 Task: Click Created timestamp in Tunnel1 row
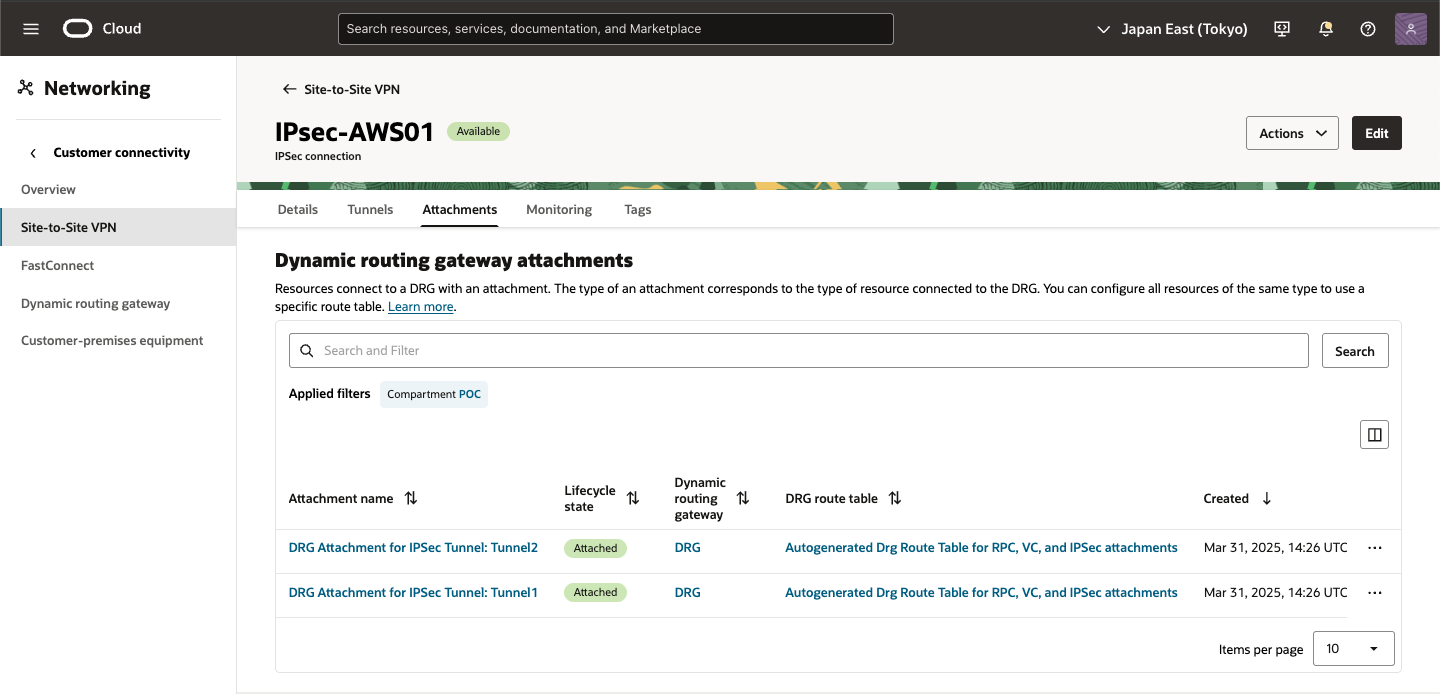(x=1276, y=593)
